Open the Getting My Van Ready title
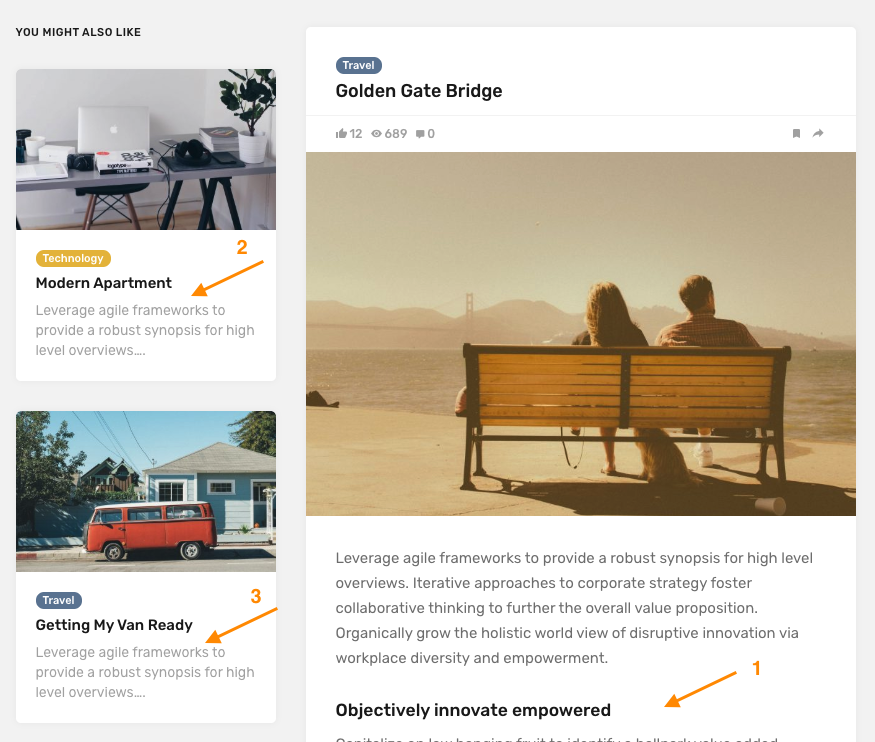This screenshot has height=742, width=875. pyautogui.click(x=114, y=625)
